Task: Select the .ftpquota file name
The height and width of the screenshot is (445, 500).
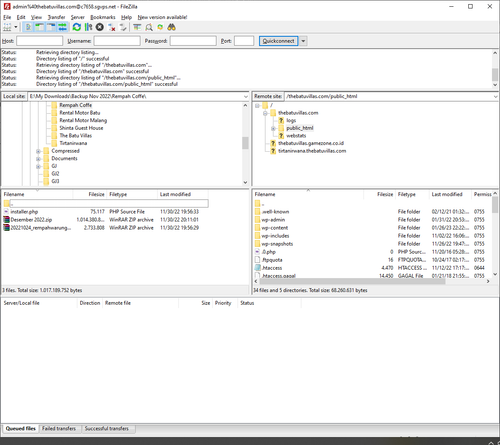Action: coord(272,260)
